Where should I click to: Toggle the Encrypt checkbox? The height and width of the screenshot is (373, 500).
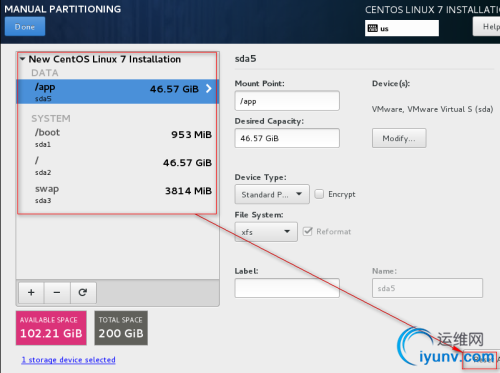(x=319, y=194)
